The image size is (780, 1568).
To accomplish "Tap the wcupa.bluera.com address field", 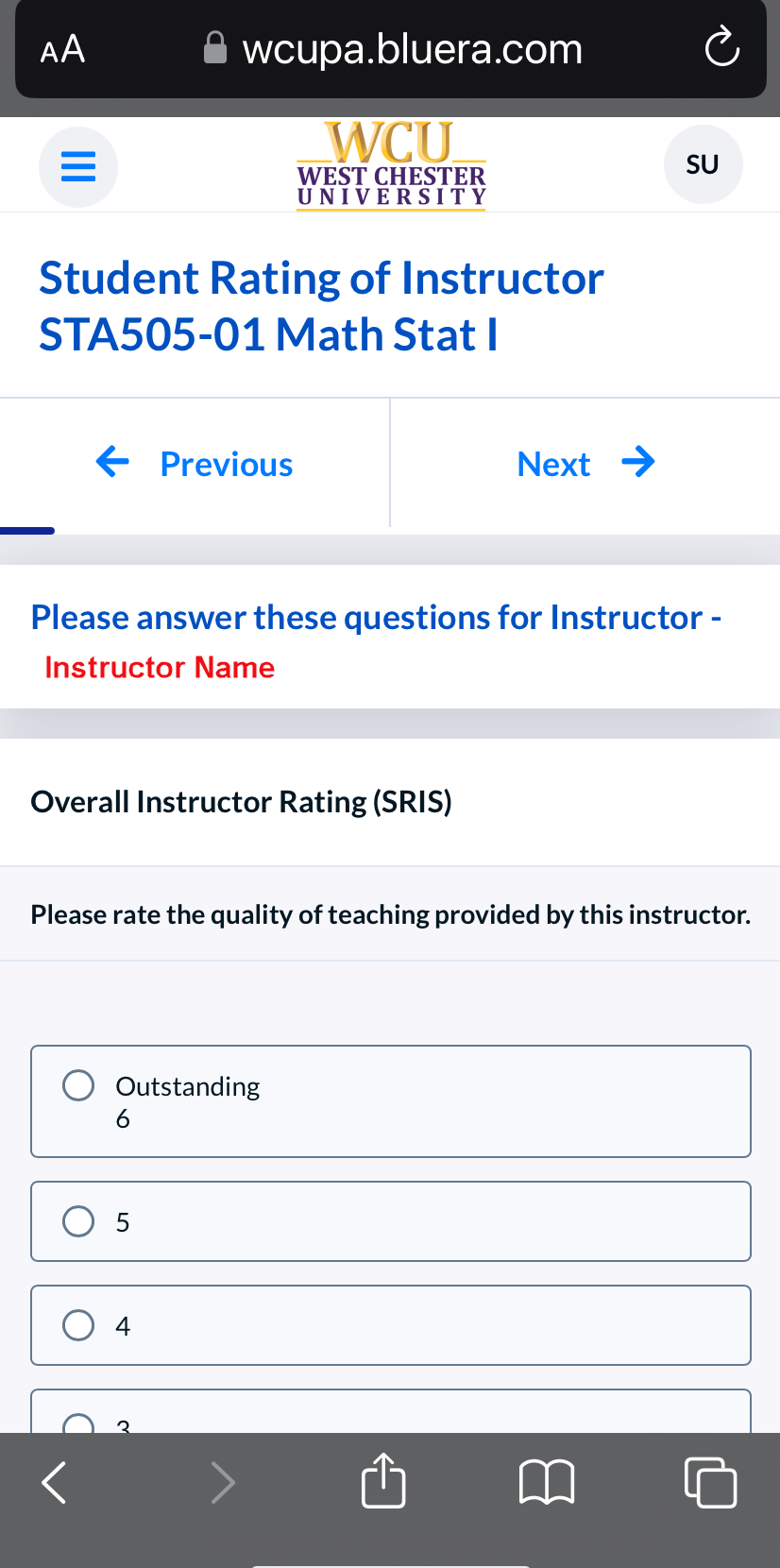I will [x=391, y=49].
